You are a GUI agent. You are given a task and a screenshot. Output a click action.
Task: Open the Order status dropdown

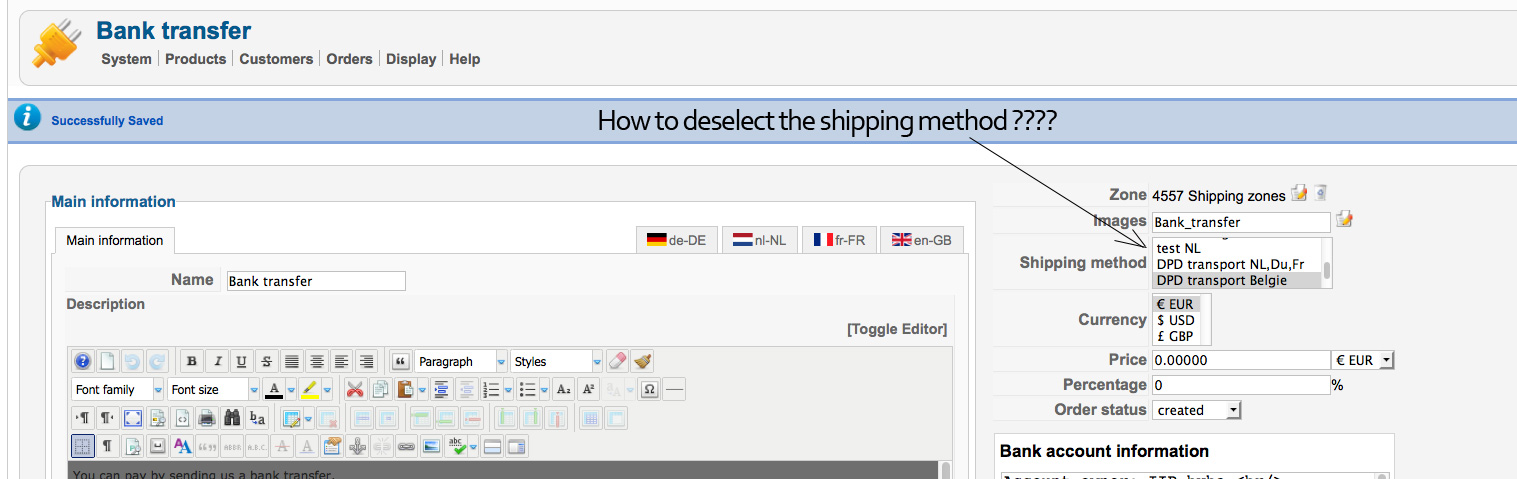1197,410
